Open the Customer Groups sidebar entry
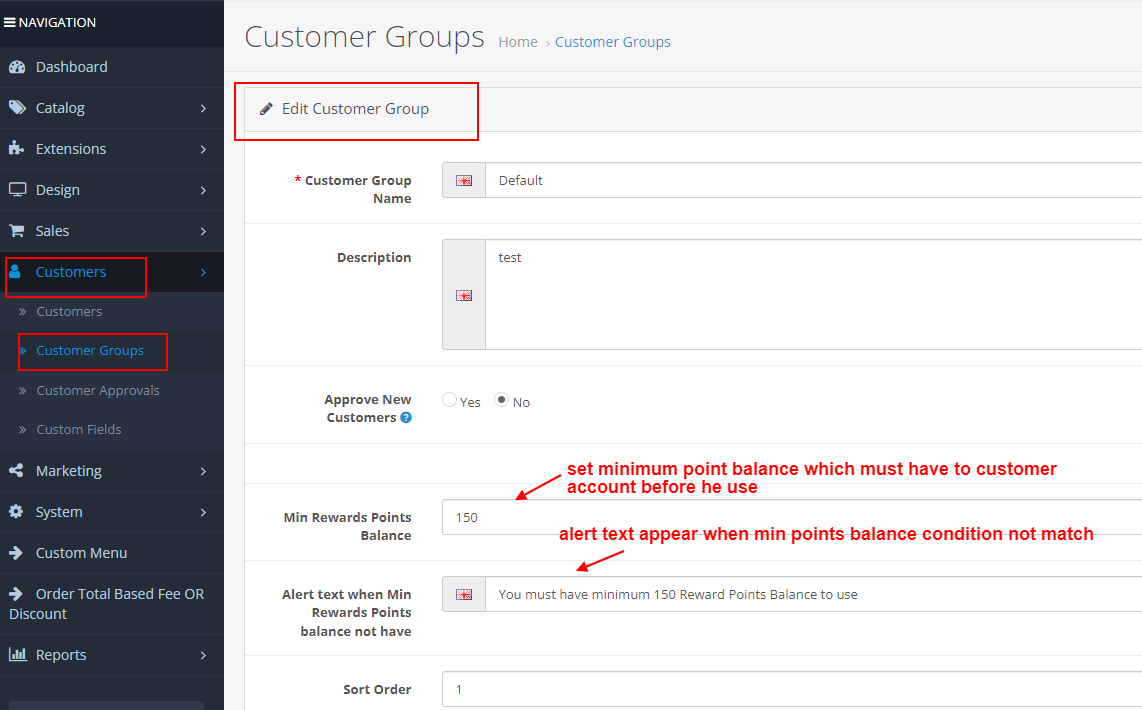The width and height of the screenshot is (1142, 710). tap(92, 351)
